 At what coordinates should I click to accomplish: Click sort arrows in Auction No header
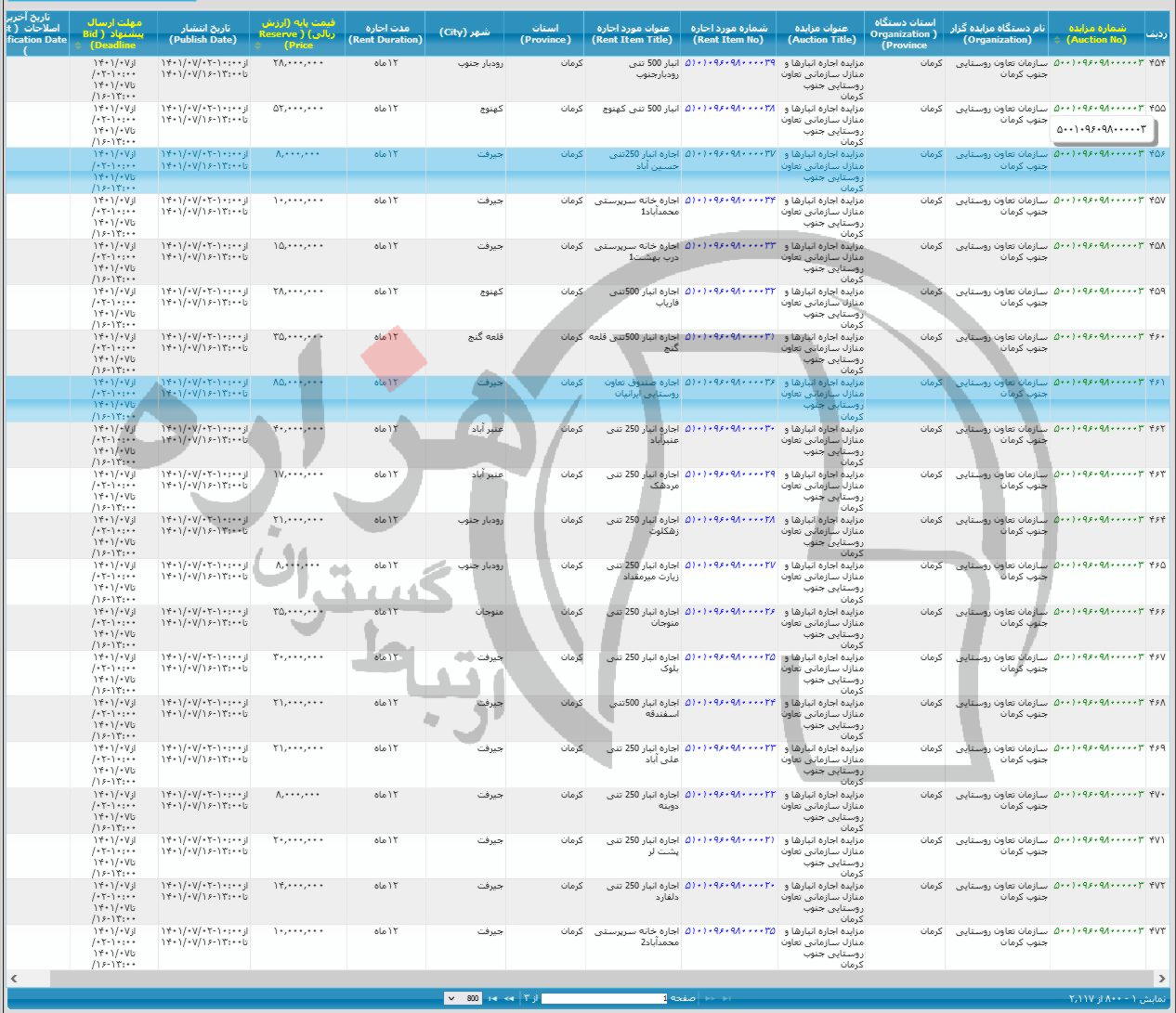tap(1057, 41)
